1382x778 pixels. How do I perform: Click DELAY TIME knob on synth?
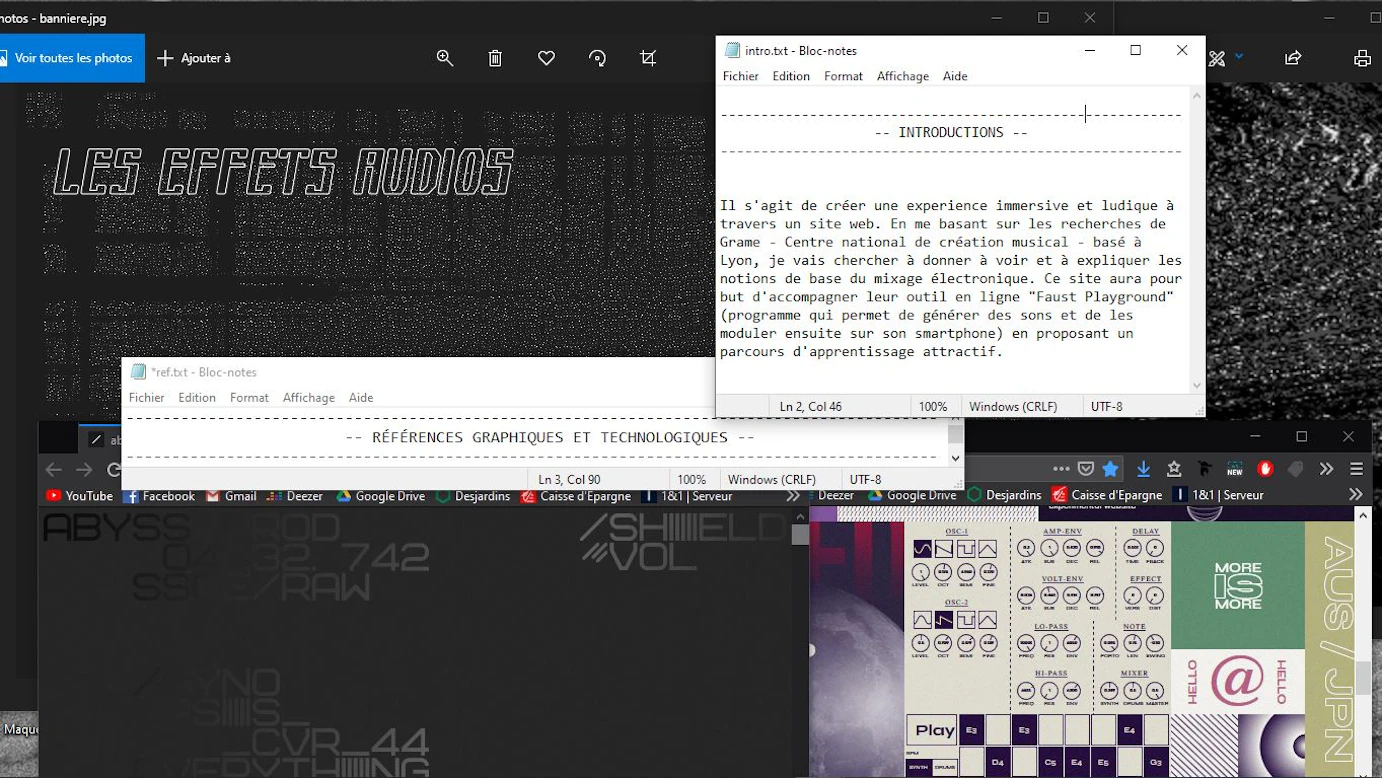click(x=1132, y=548)
